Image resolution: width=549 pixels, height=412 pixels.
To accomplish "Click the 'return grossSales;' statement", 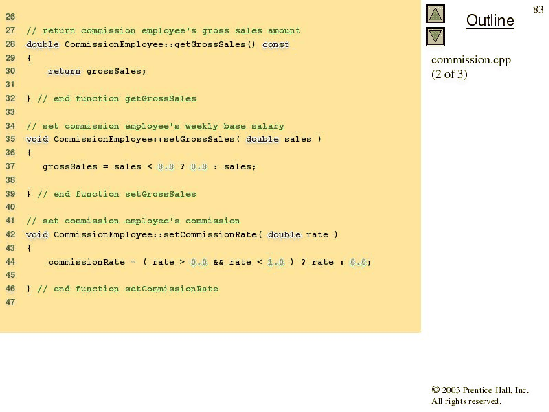I will (x=97, y=71).
